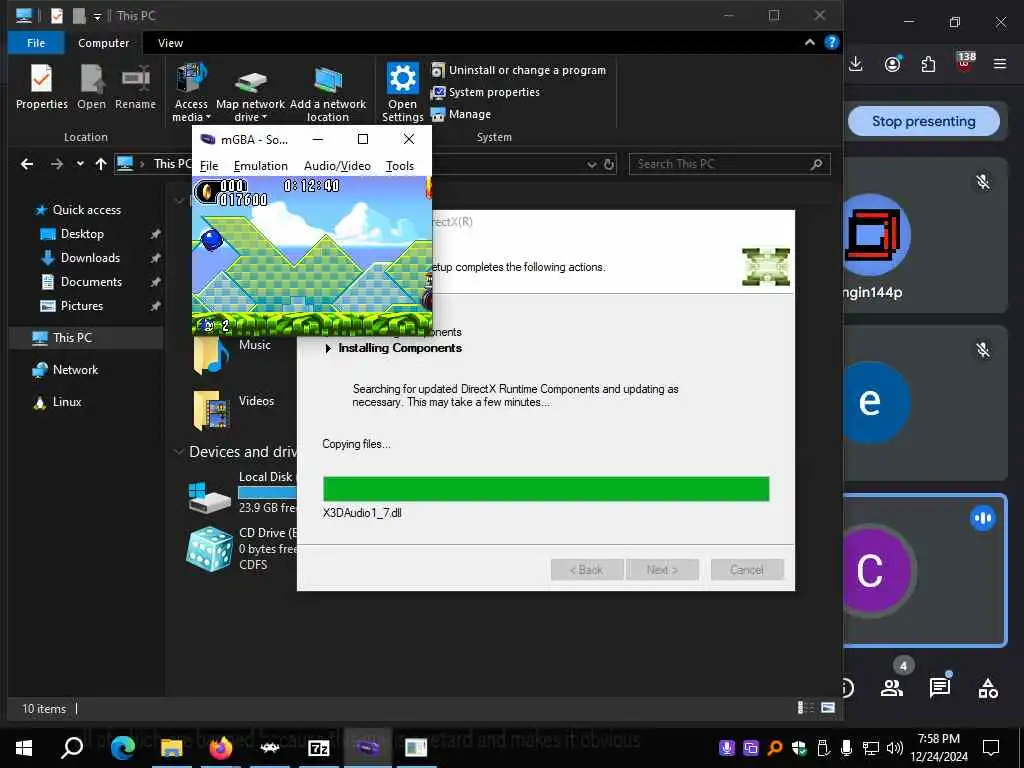The width and height of the screenshot is (1024, 768).
Task: Open the browser hamburger menu
Action: [1000, 63]
